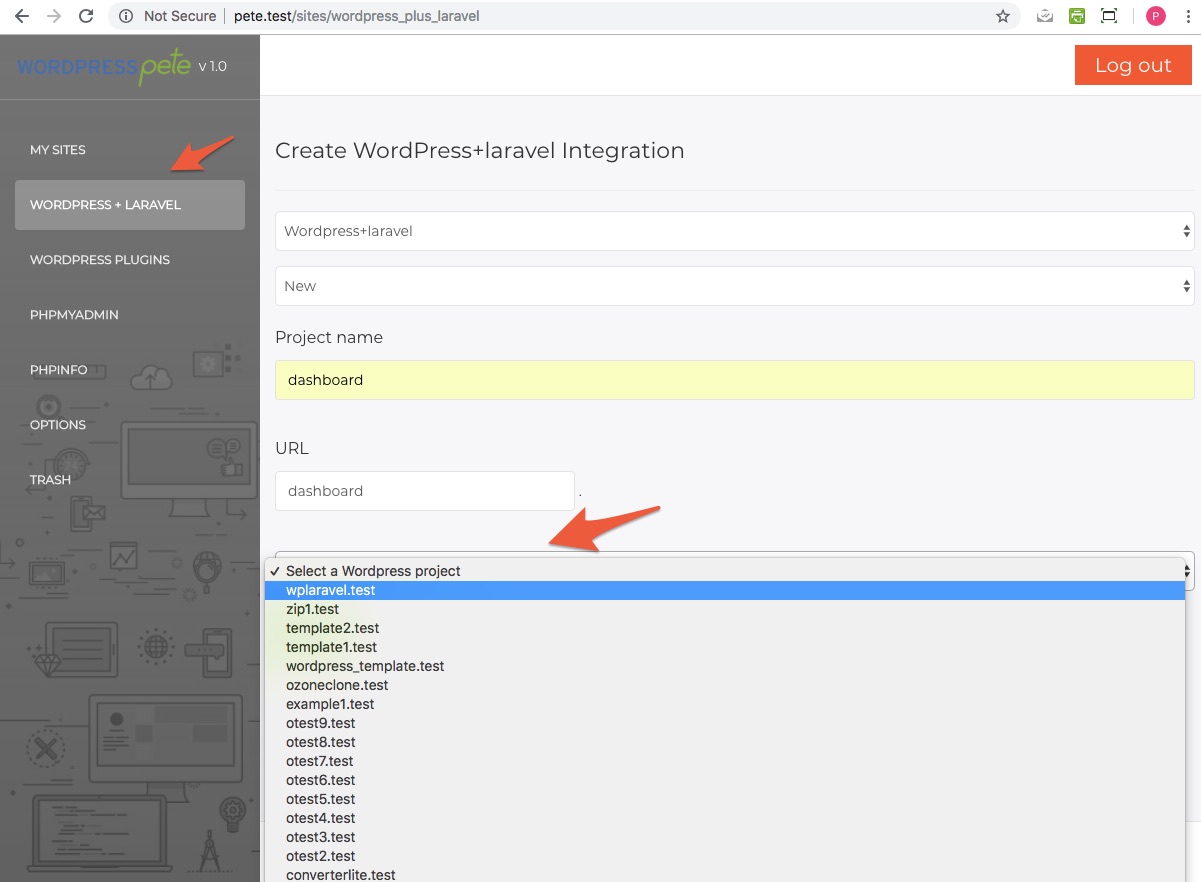Select otest2.test from the list

725,856
